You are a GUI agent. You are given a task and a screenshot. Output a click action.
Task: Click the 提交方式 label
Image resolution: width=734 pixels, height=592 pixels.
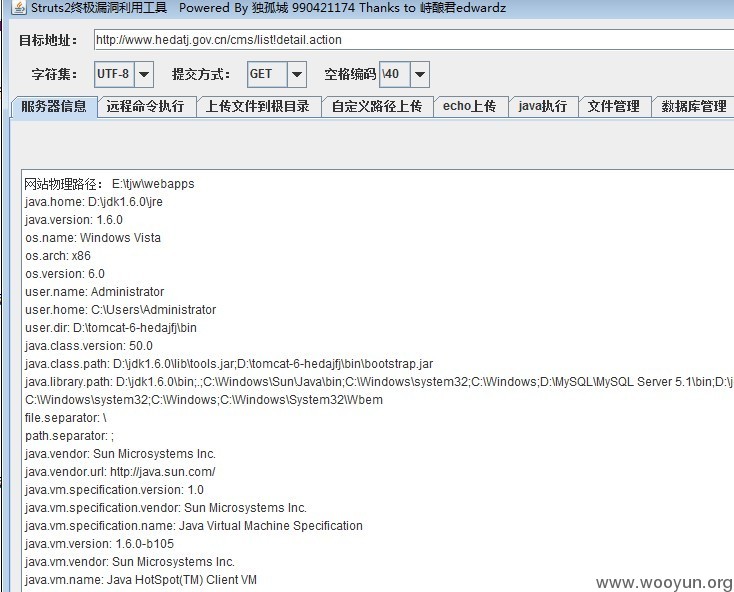(x=201, y=74)
